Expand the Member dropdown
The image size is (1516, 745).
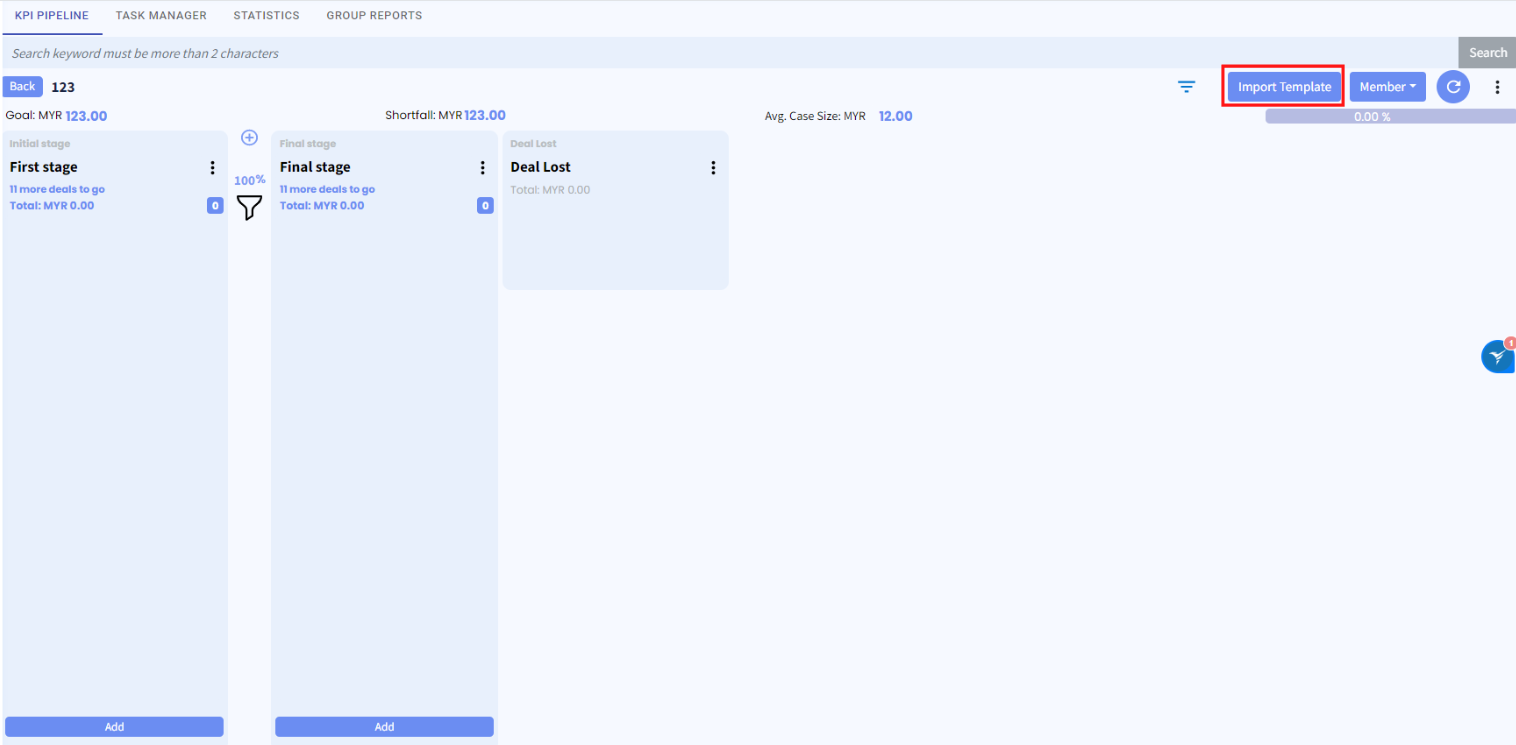tap(1387, 87)
